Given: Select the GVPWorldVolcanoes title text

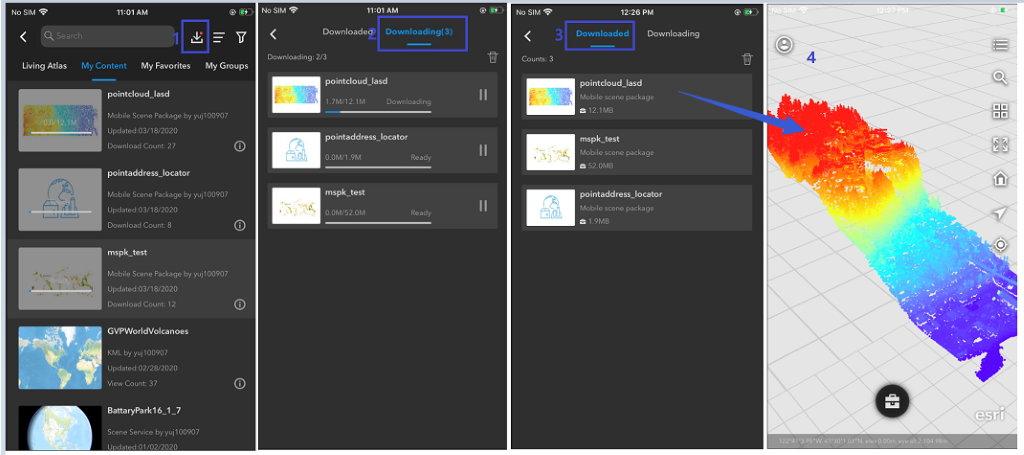Looking at the screenshot, I should coord(148,331).
